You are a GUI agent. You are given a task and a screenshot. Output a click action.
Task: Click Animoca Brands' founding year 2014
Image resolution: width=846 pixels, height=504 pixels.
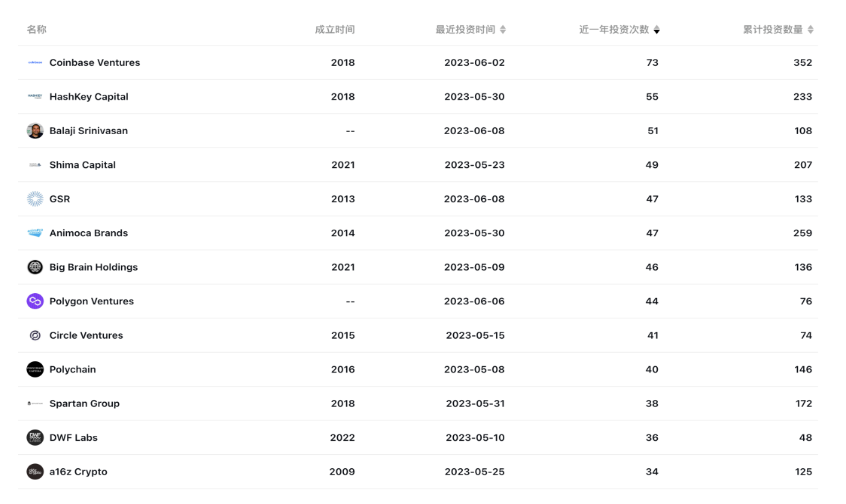point(343,233)
